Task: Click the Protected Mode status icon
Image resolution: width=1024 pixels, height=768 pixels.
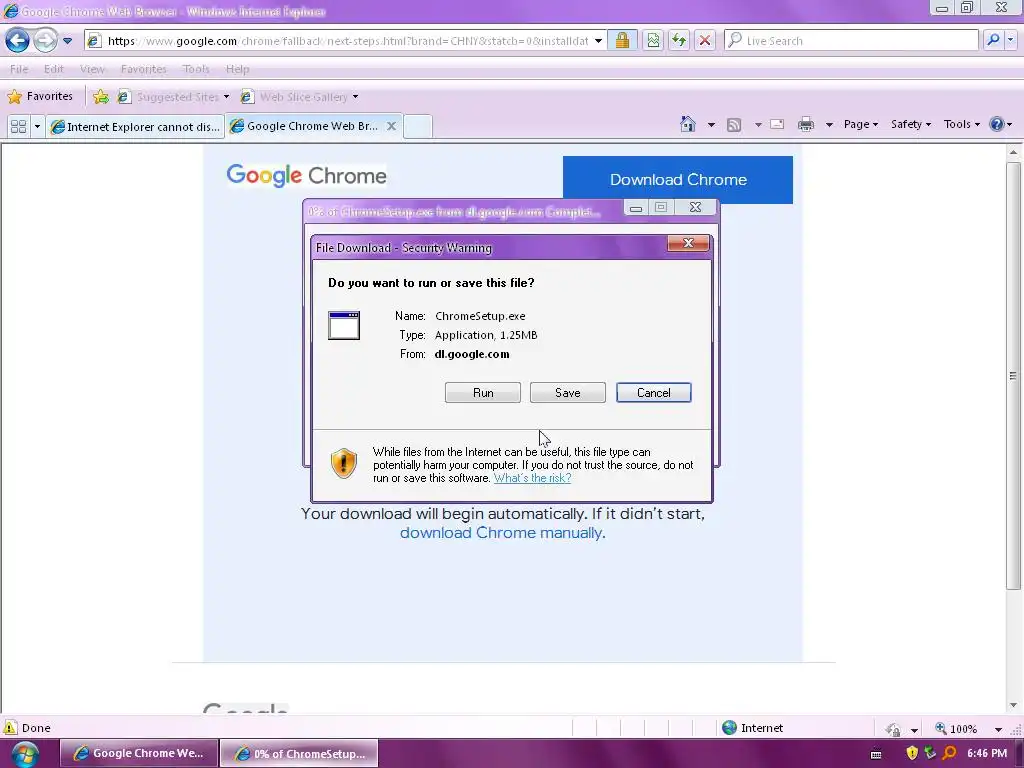Action: click(x=893, y=729)
